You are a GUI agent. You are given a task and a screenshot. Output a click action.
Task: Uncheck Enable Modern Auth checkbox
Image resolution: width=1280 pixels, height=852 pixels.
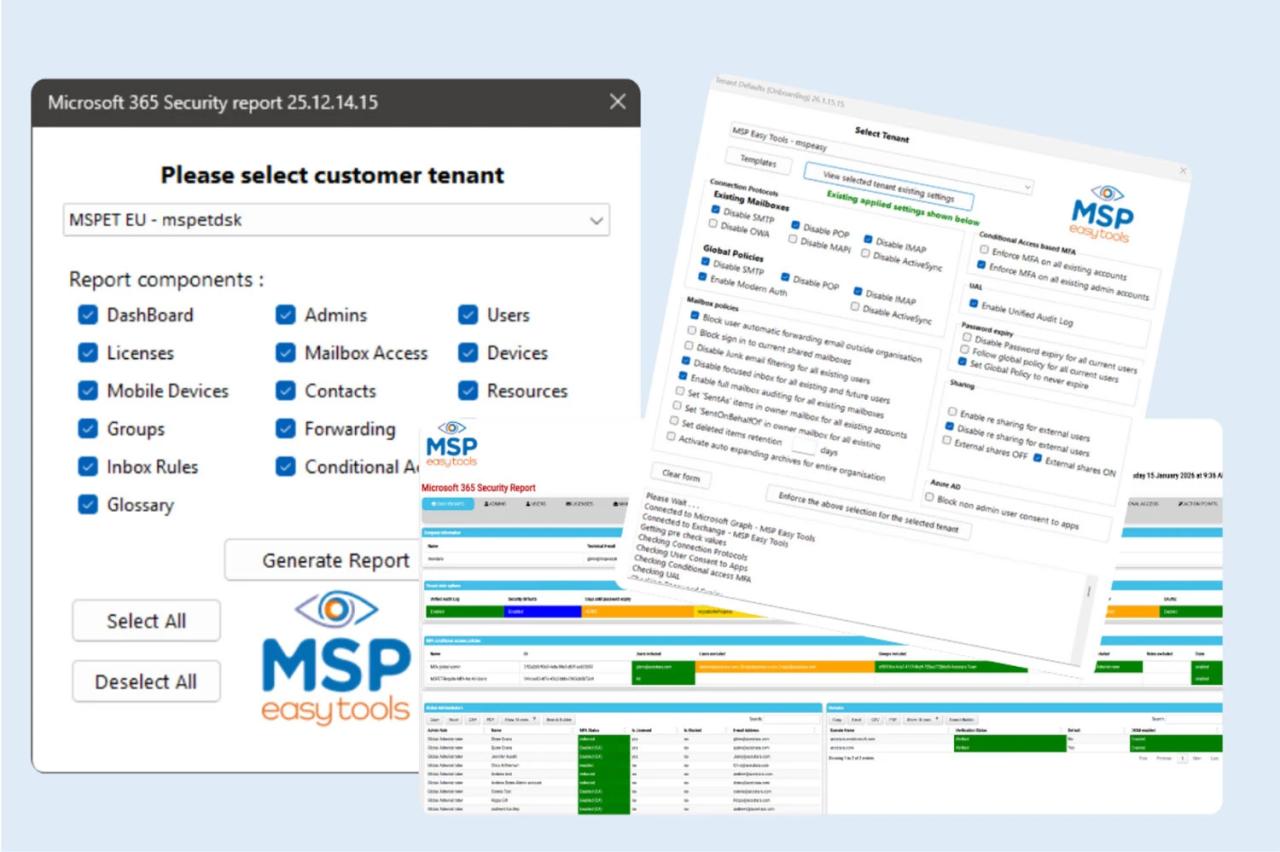(x=703, y=275)
